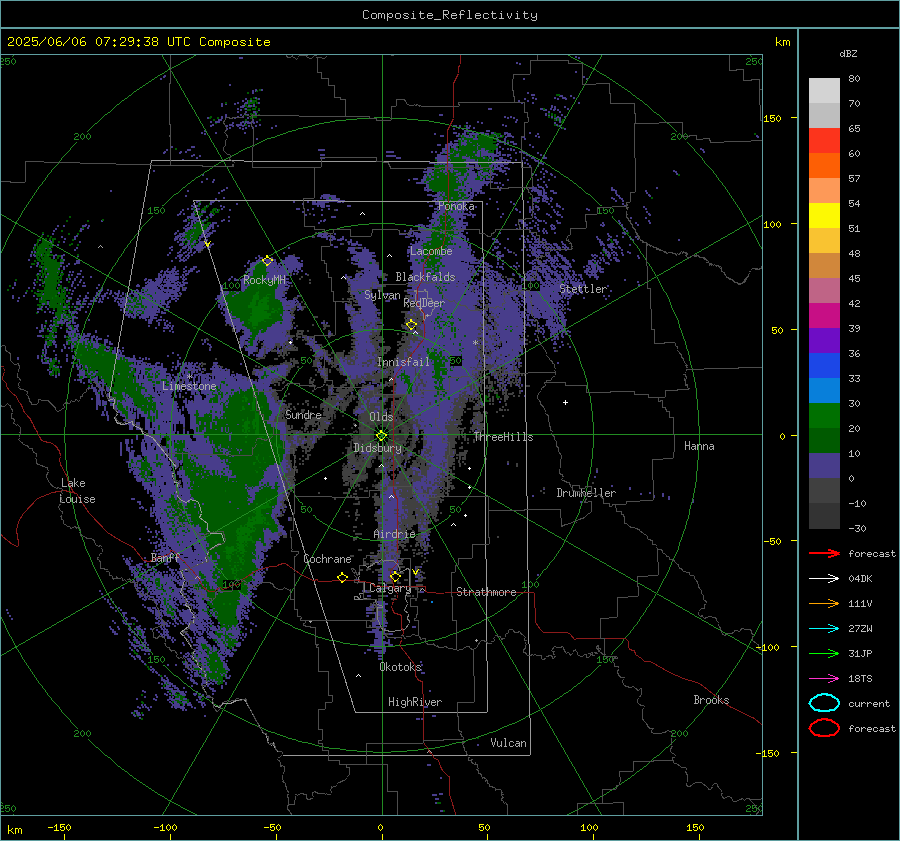Select the yellow diamond marker above RockyMH

(267, 261)
